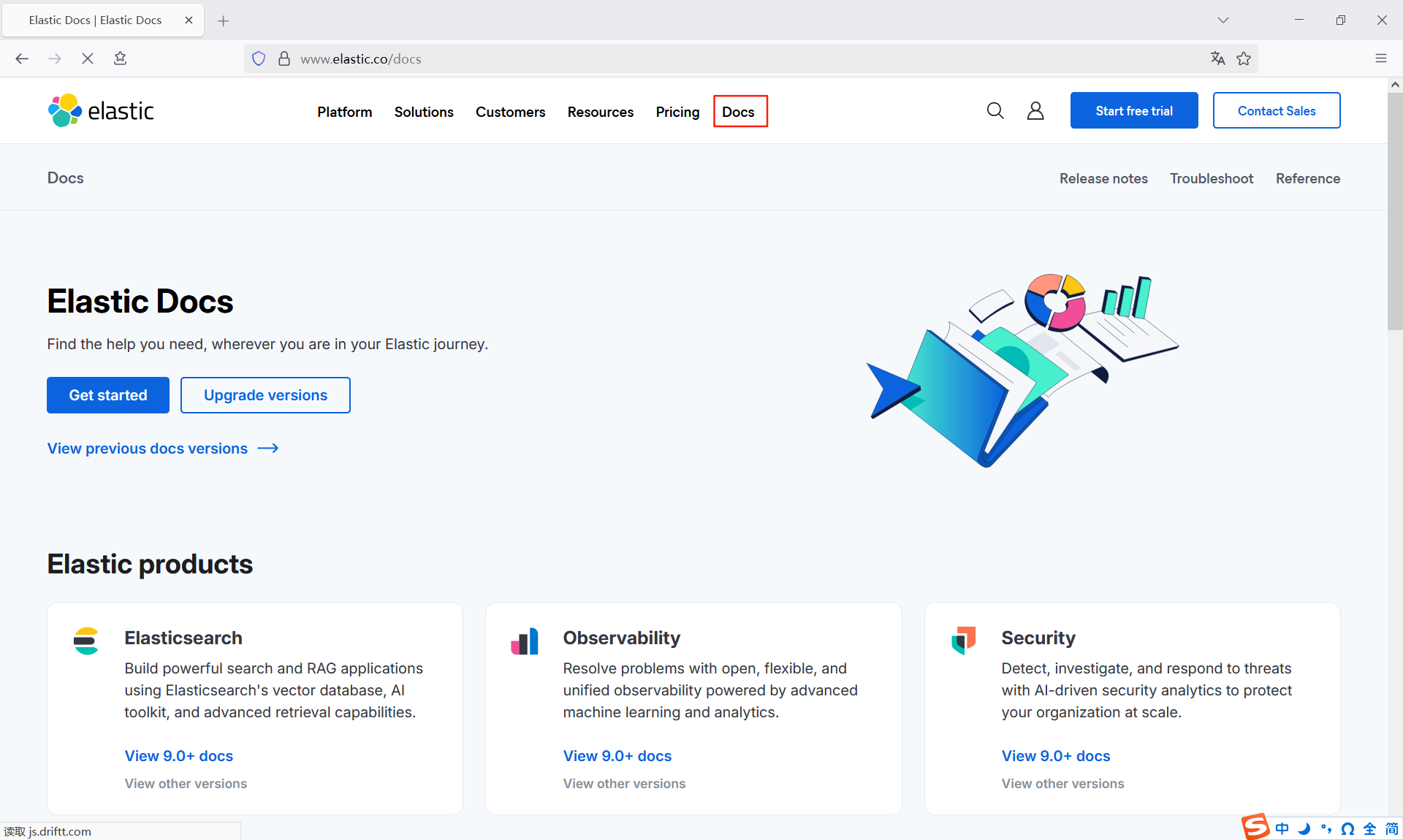Open the Platform navigation menu
Screen dimensions: 1403x840
click(x=344, y=112)
